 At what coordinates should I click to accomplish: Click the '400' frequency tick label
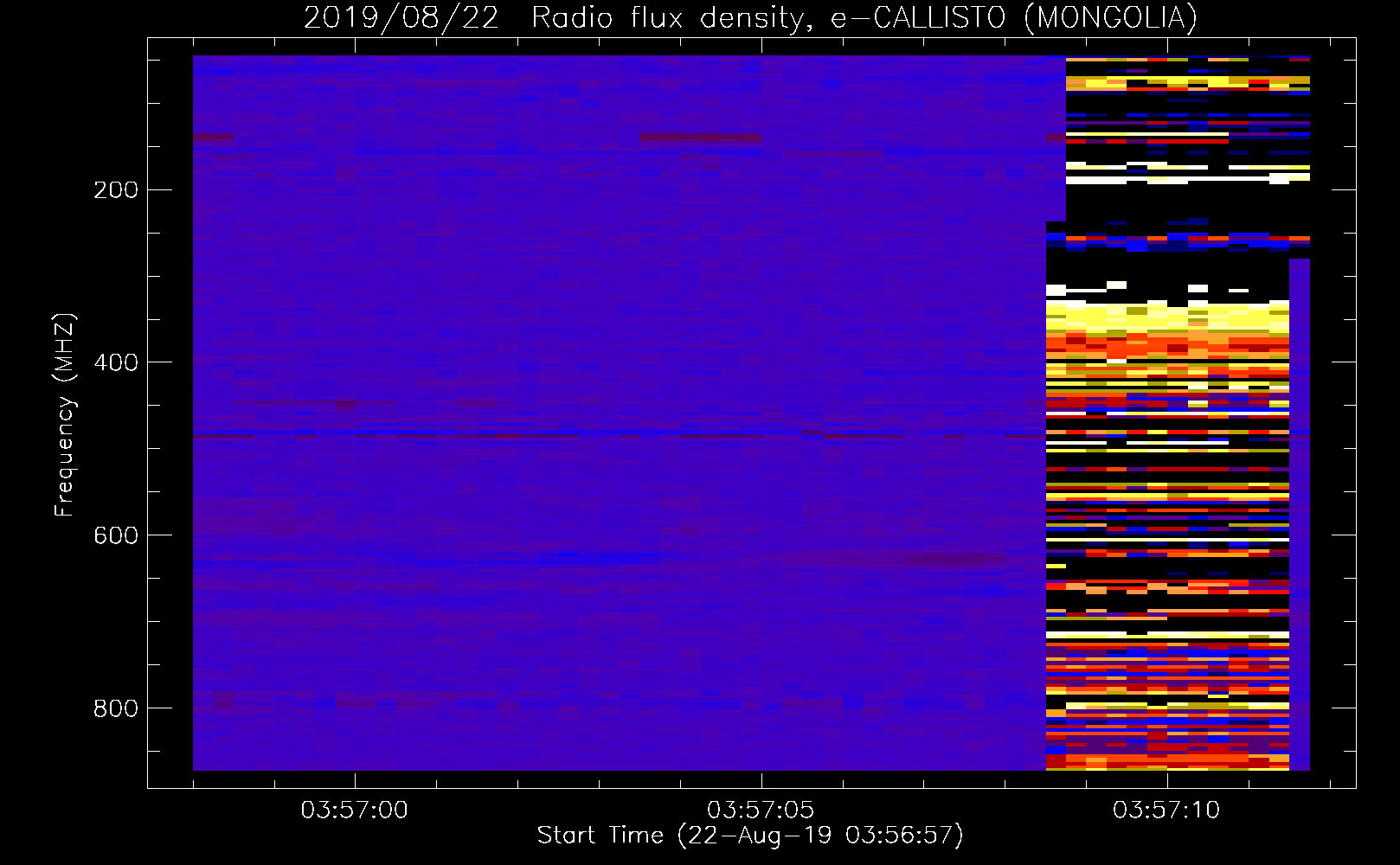tap(116, 362)
